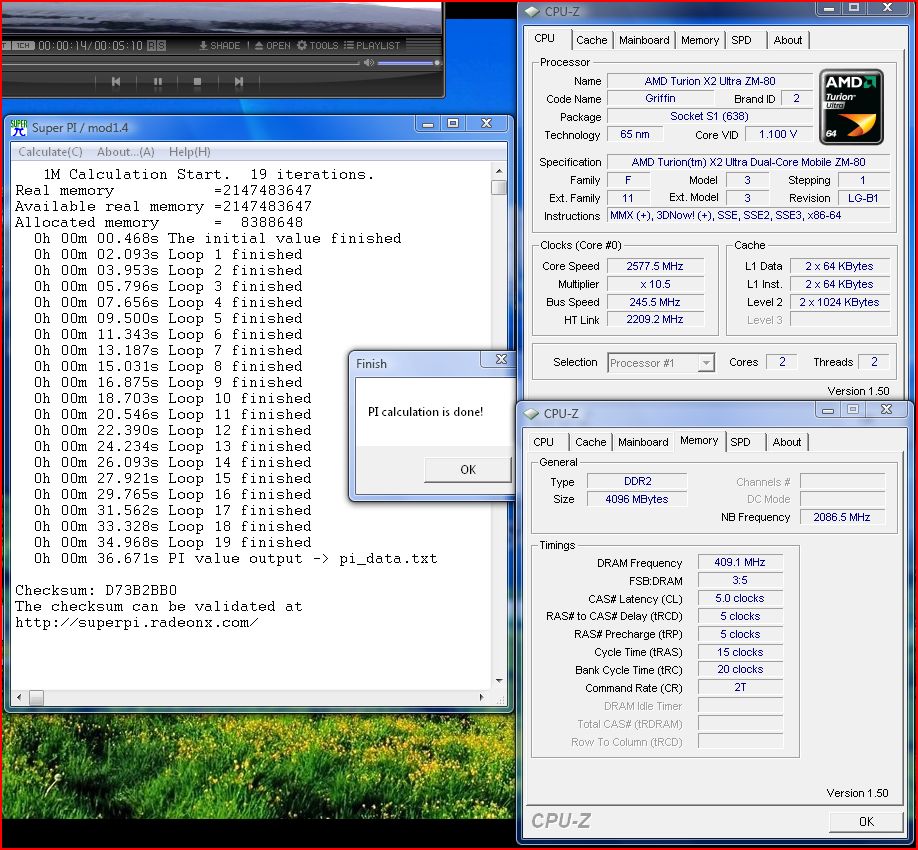Click the HT Link value 2209.2 MHz
The image size is (918, 850).
click(655, 320)
